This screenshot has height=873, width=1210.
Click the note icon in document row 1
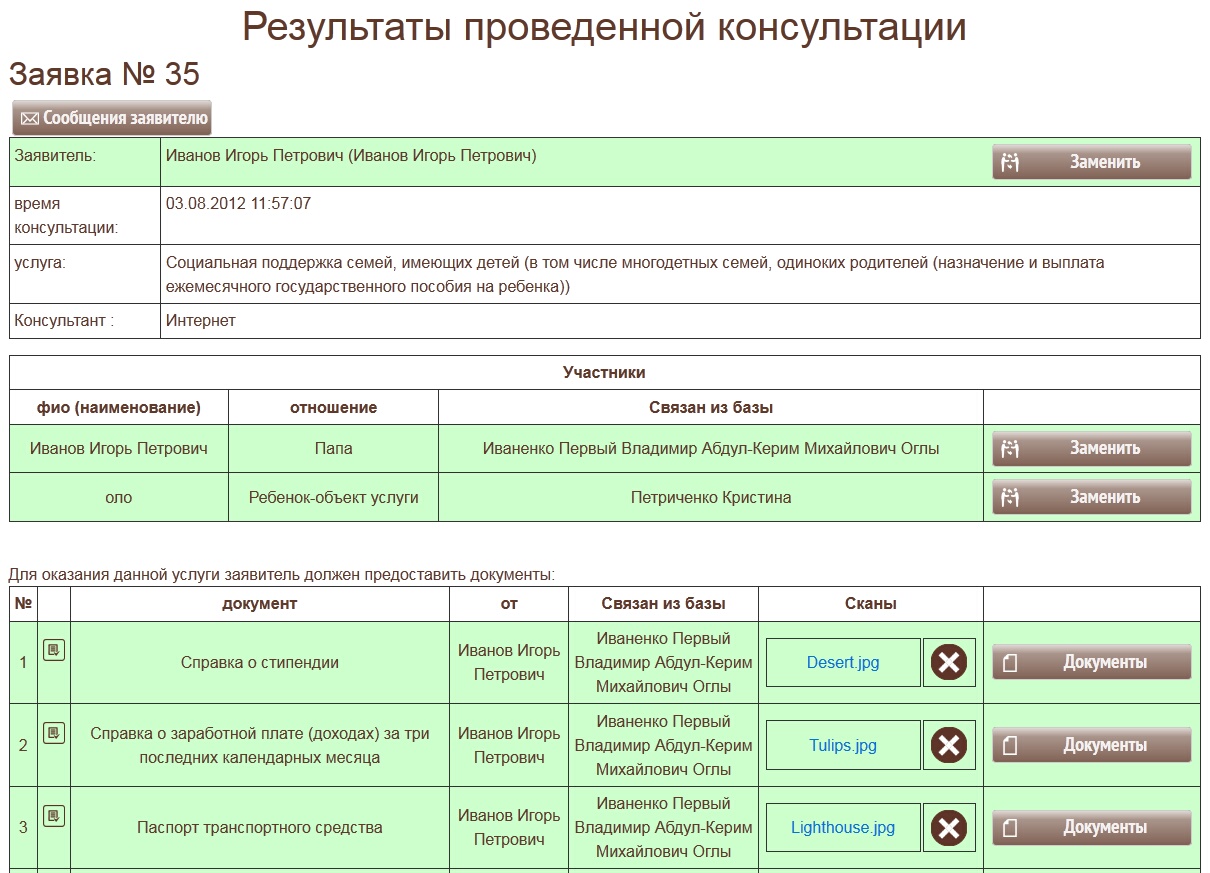coord(54,651)
